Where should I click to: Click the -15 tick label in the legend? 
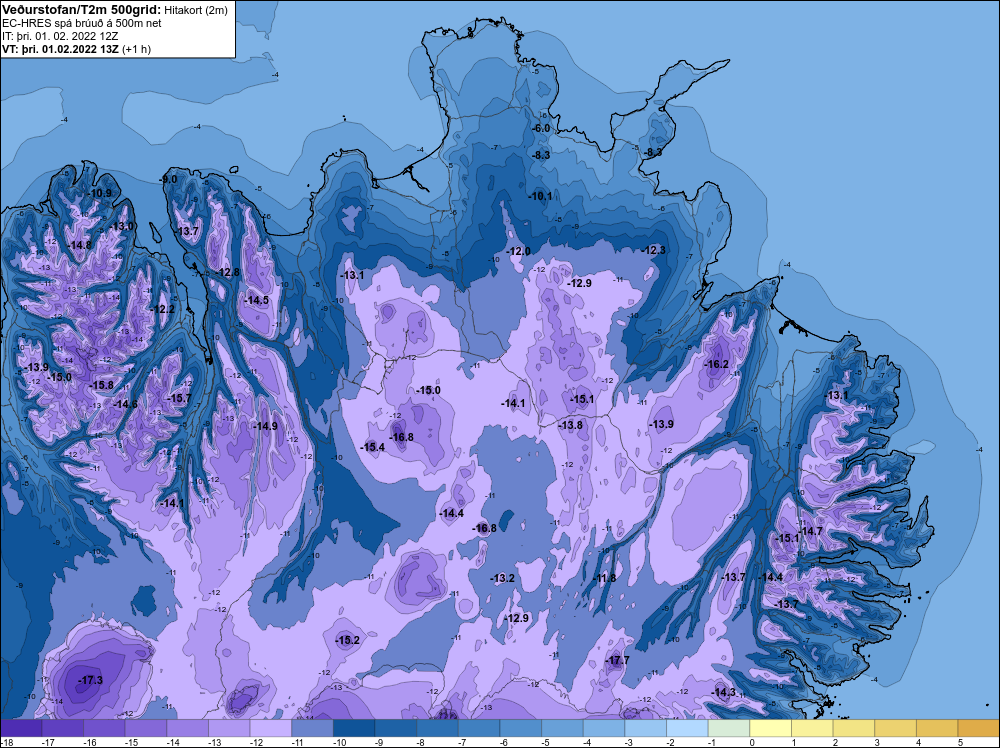[x=131, y=742]
